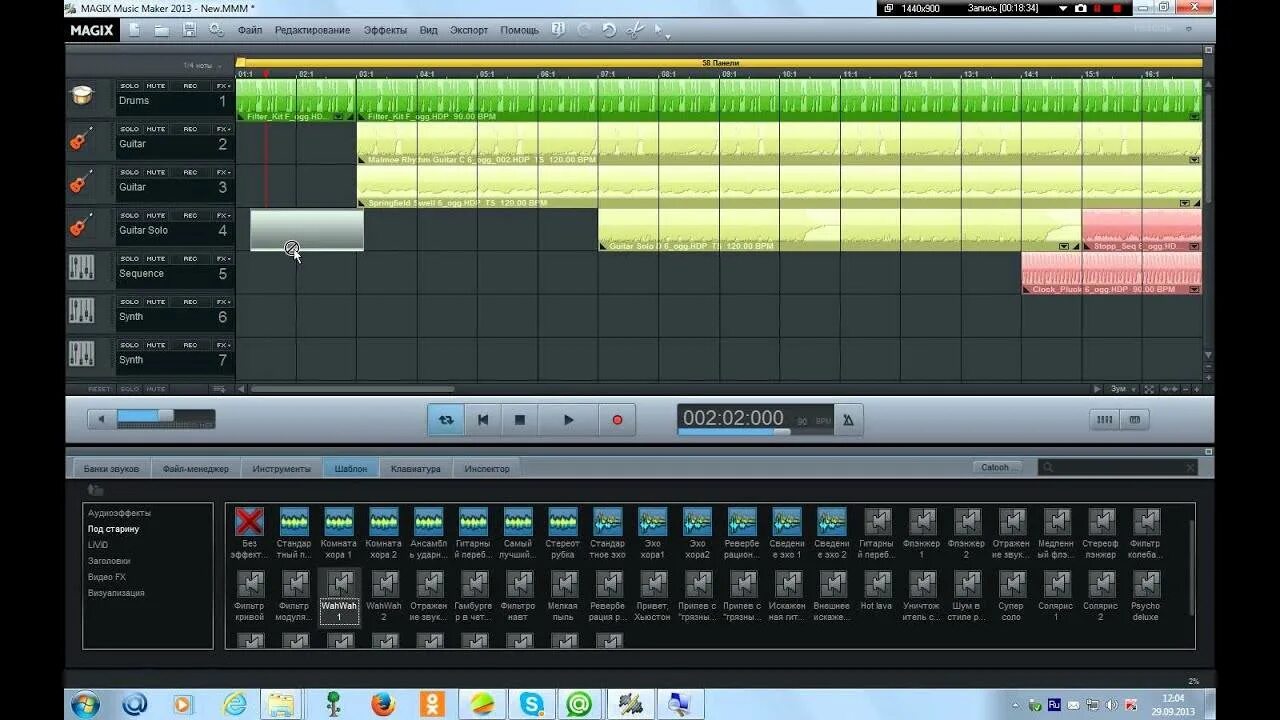Open the Зум zoom dropdown
The width and height of the screenshot is (1280, 720).
coord(1122,389)
